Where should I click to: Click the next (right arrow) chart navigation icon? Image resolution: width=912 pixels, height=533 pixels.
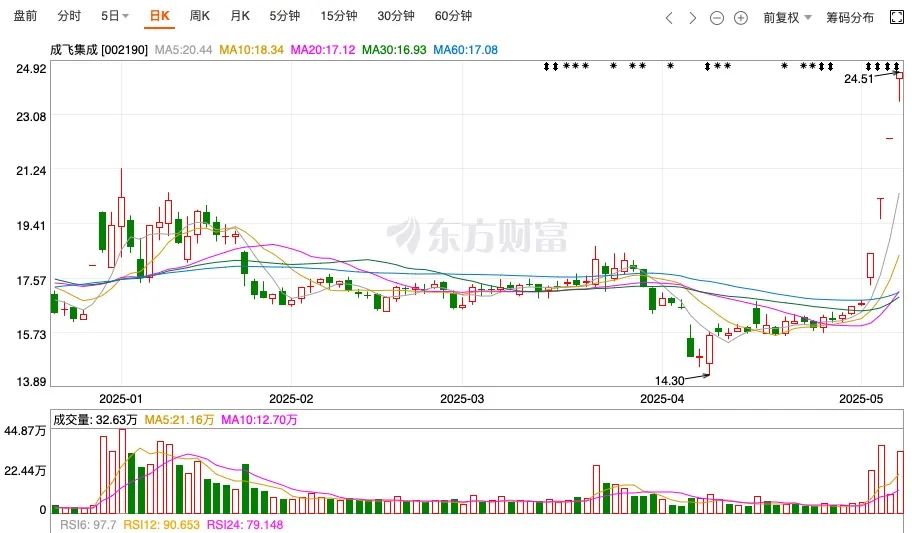tap(693, 17)
